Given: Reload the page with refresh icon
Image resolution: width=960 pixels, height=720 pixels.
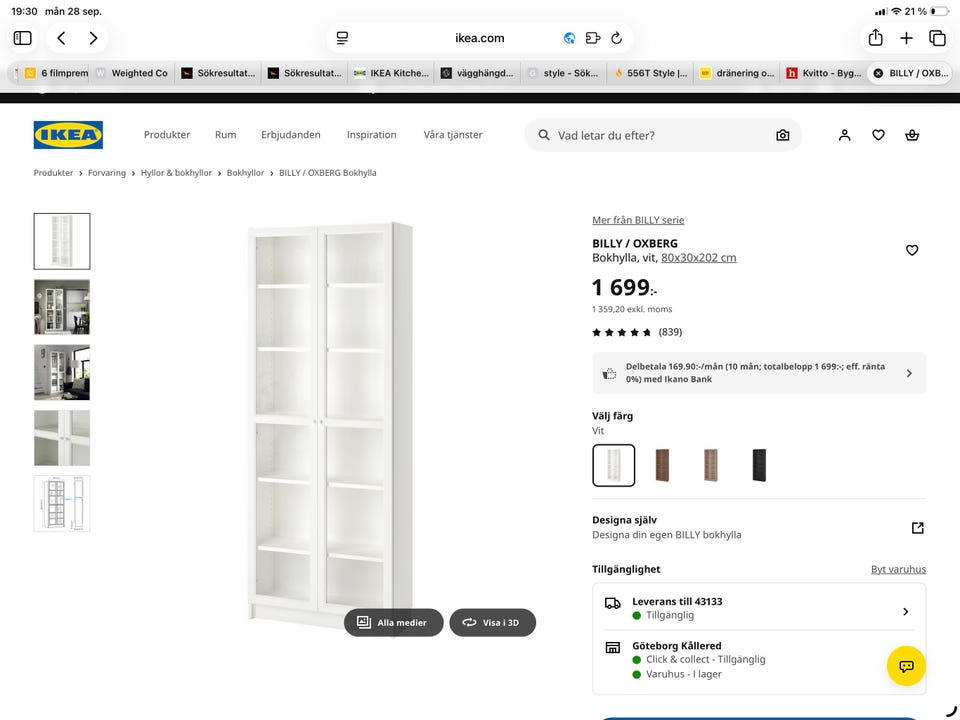Looking at the screenshot, I should coord(617,38).
